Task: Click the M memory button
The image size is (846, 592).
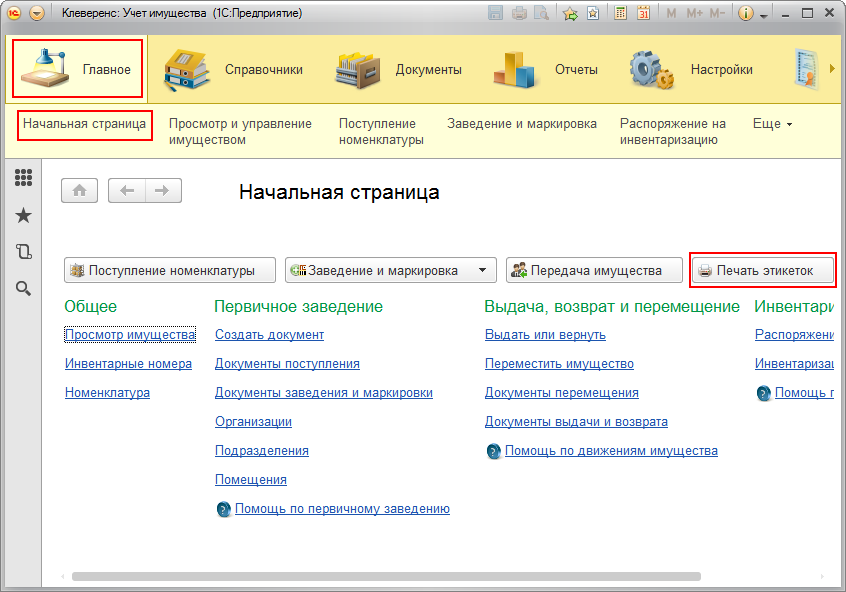Action: coord(671,13)
